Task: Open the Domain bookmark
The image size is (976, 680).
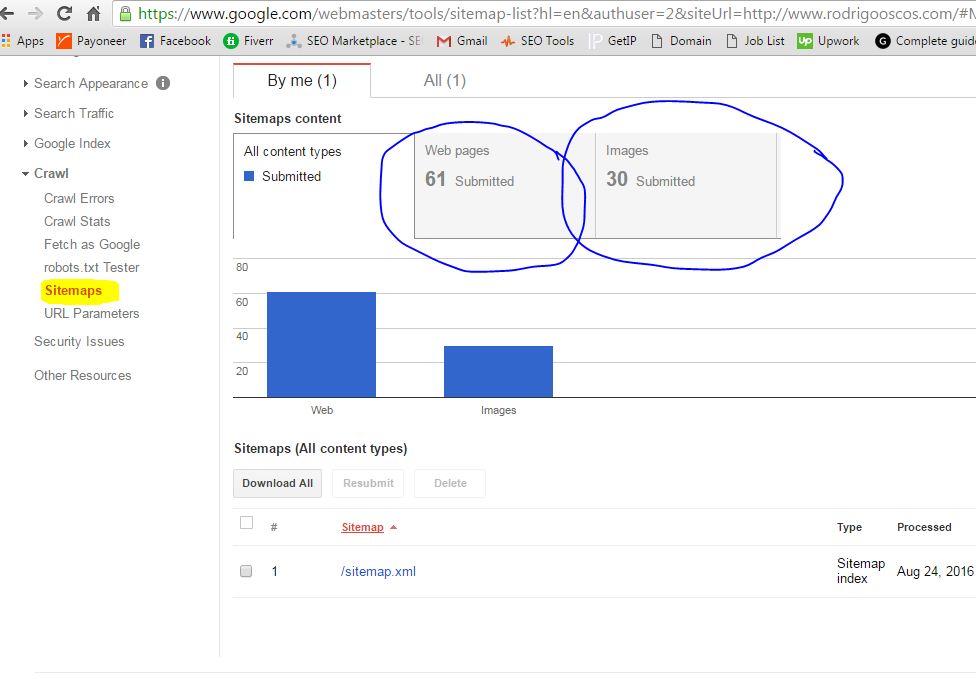Action: (681, 41)
